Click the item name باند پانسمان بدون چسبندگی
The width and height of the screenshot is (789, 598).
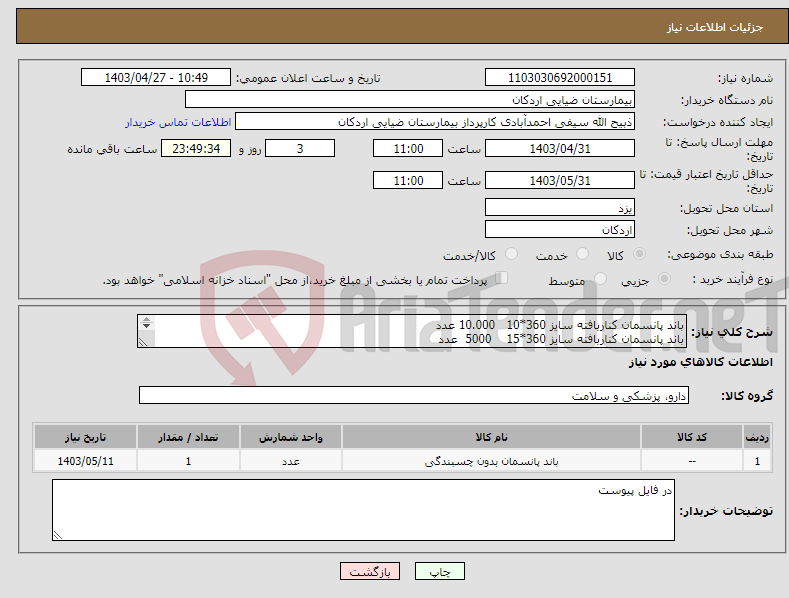491,461
